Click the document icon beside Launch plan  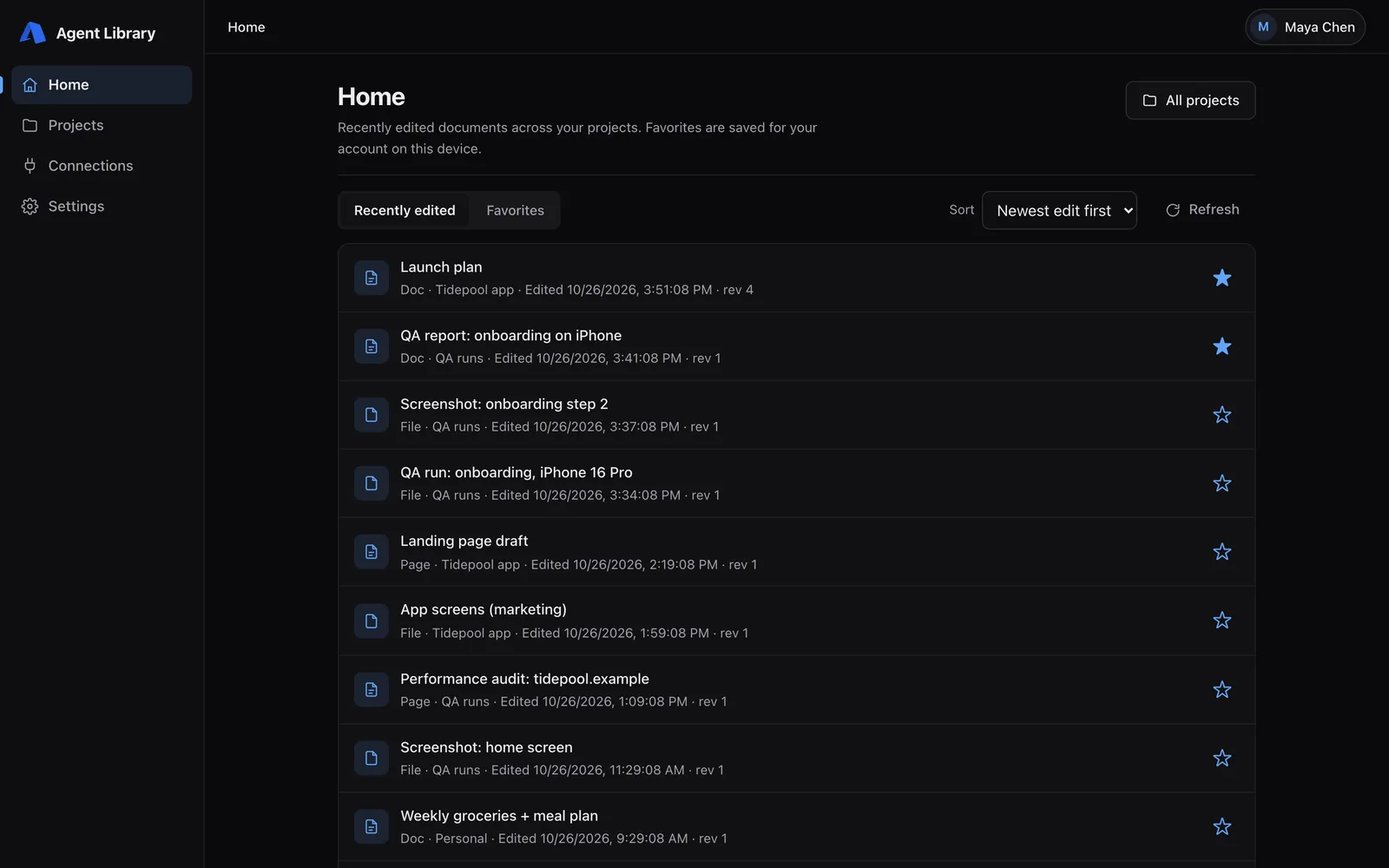pos(372,278)
